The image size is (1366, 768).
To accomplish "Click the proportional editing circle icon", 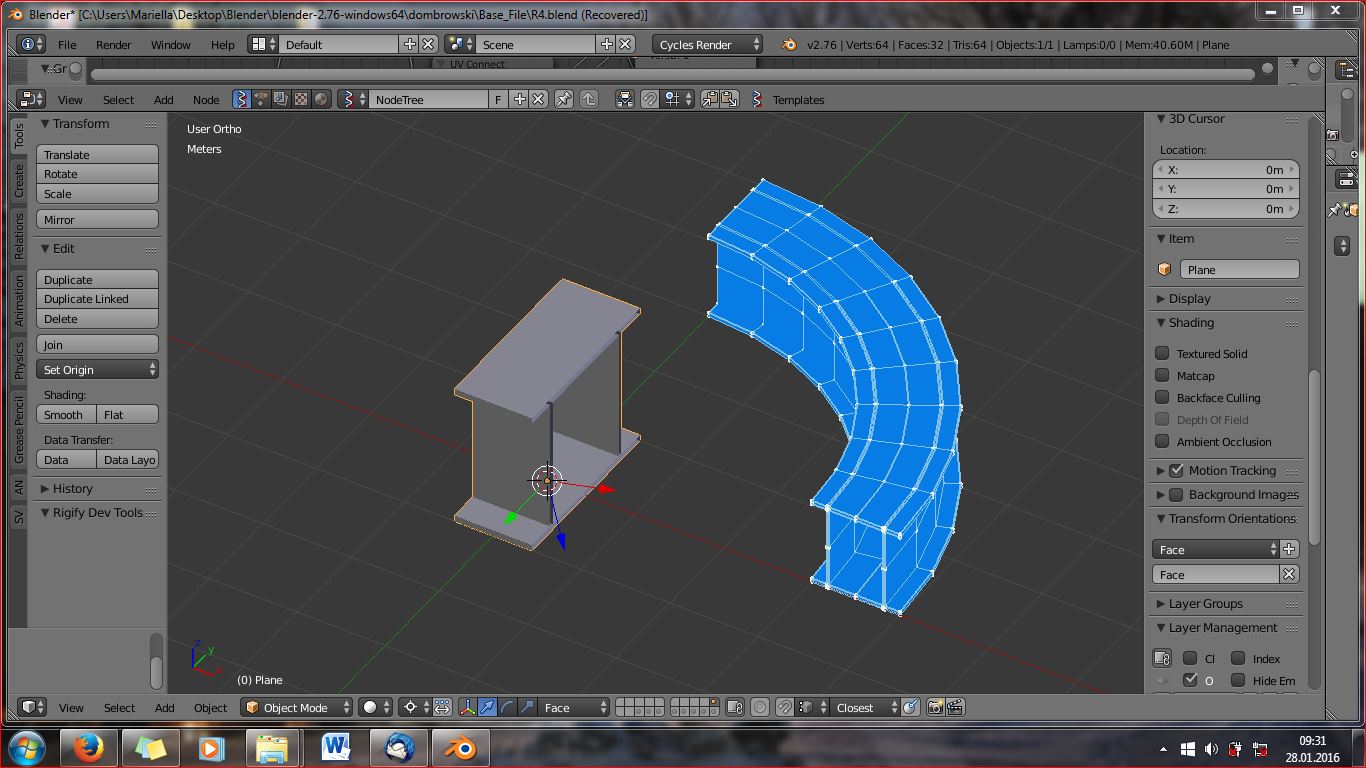I will (760, 707).
